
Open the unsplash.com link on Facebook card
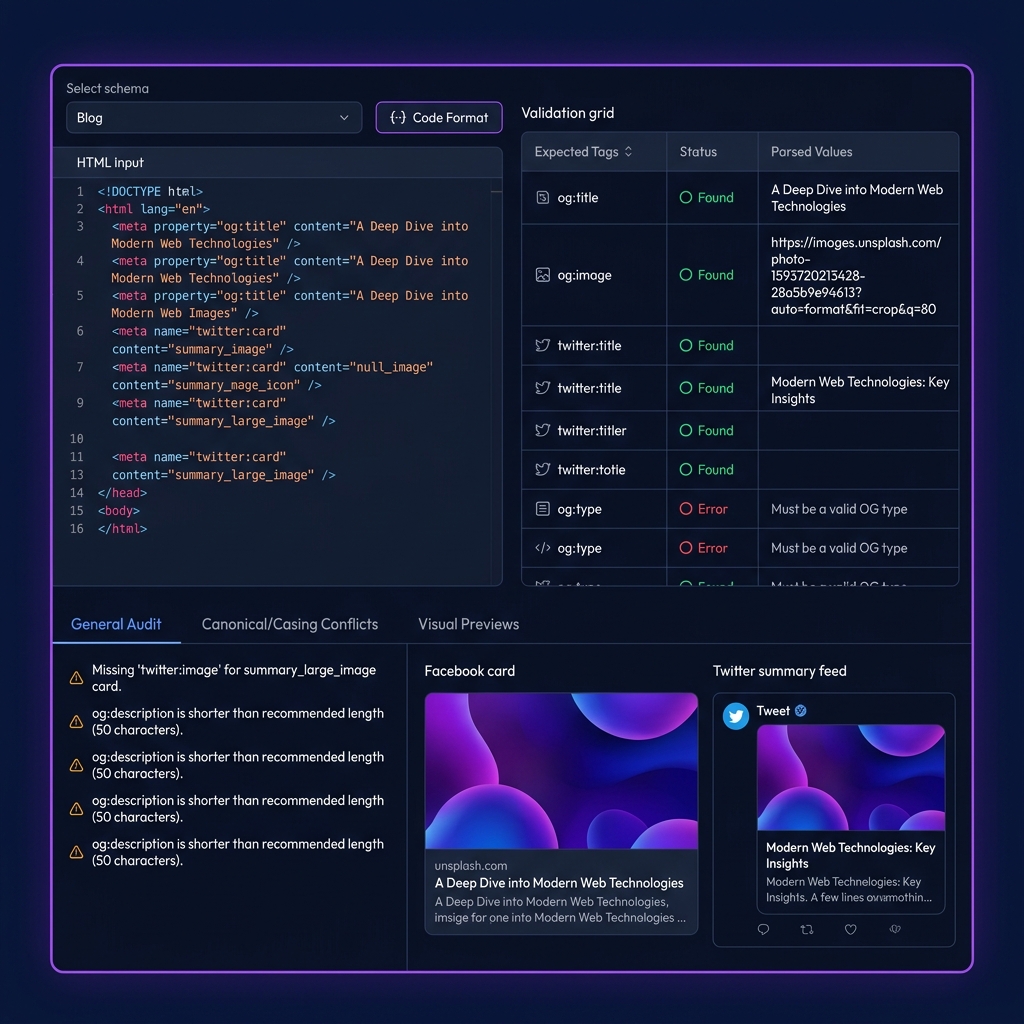pyautogui.click(x=471, y=865)
